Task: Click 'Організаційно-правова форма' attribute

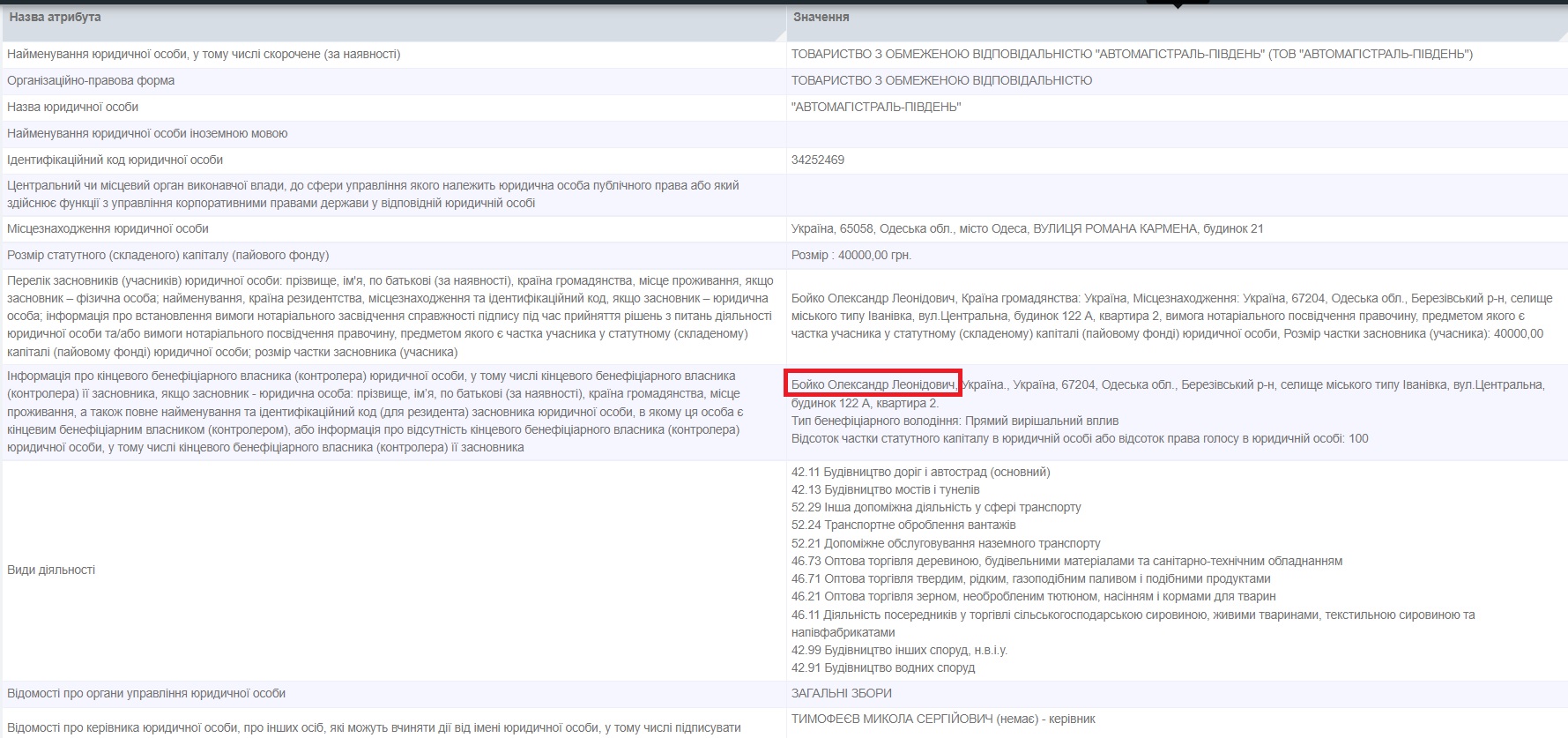Action: click(x=91, y=80)
